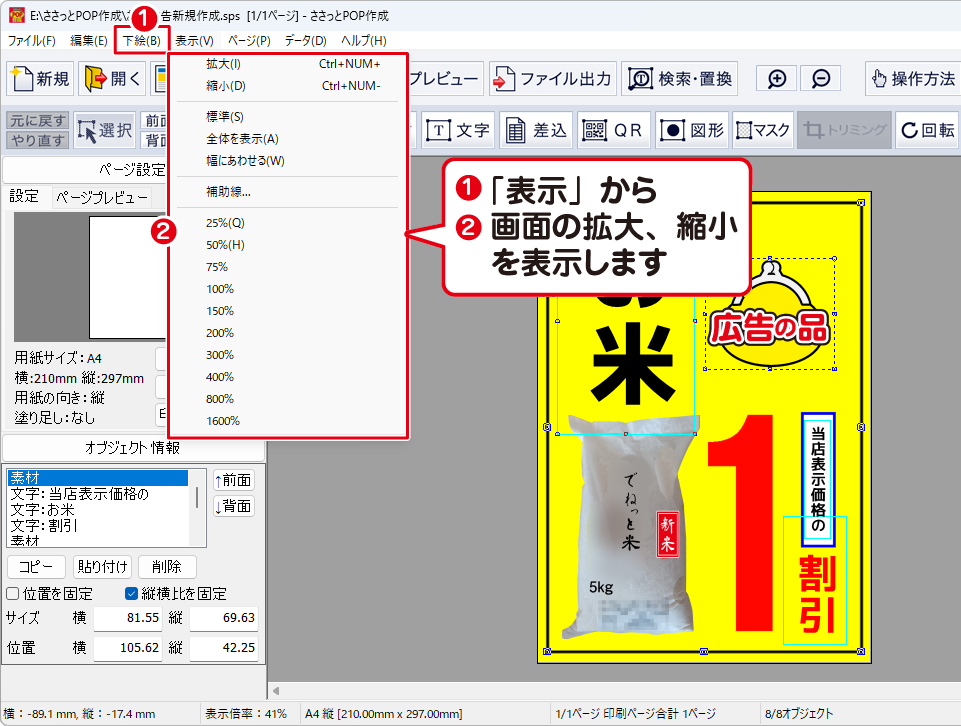Open 検索・置換 search and replace tool
This screenshot has height=726, width=961.
coord(683,79)
